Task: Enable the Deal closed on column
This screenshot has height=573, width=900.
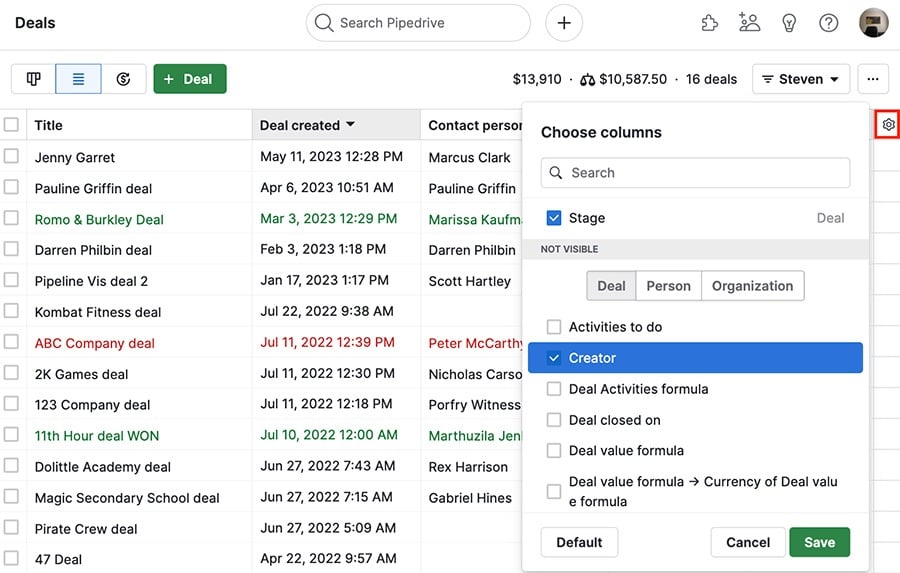Action: coord(554,420)
